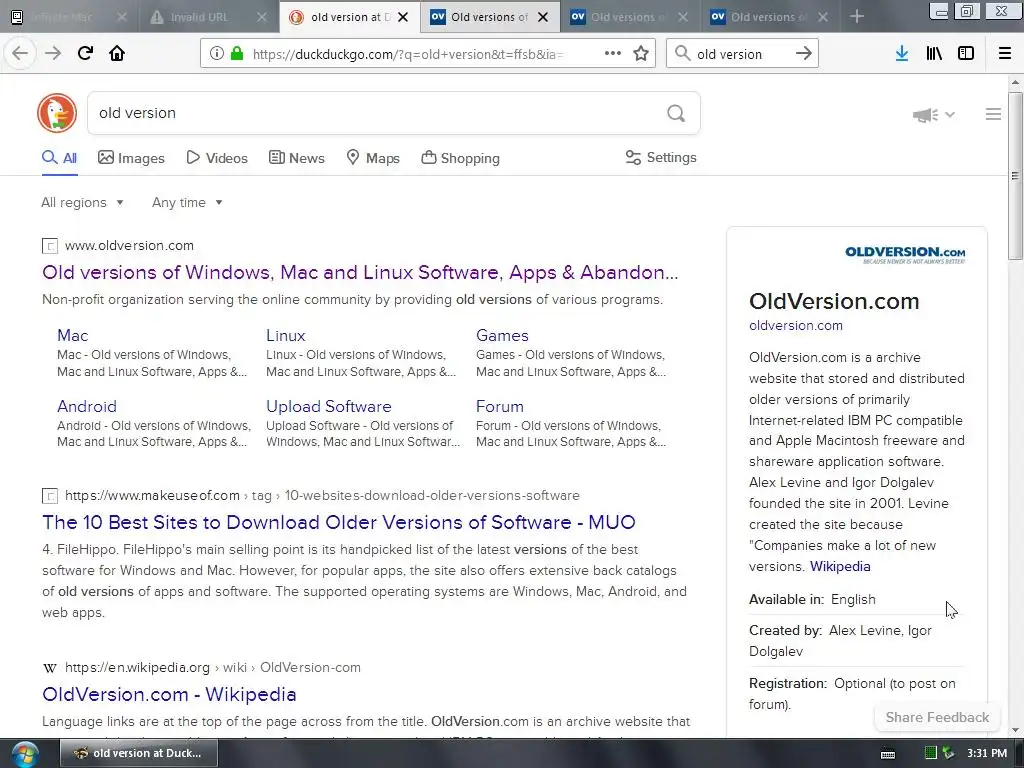This screenshot has width=1024, height=768.
Task: Click the DuckDuckGo duck logo
Action: click(x=57, y=113)
